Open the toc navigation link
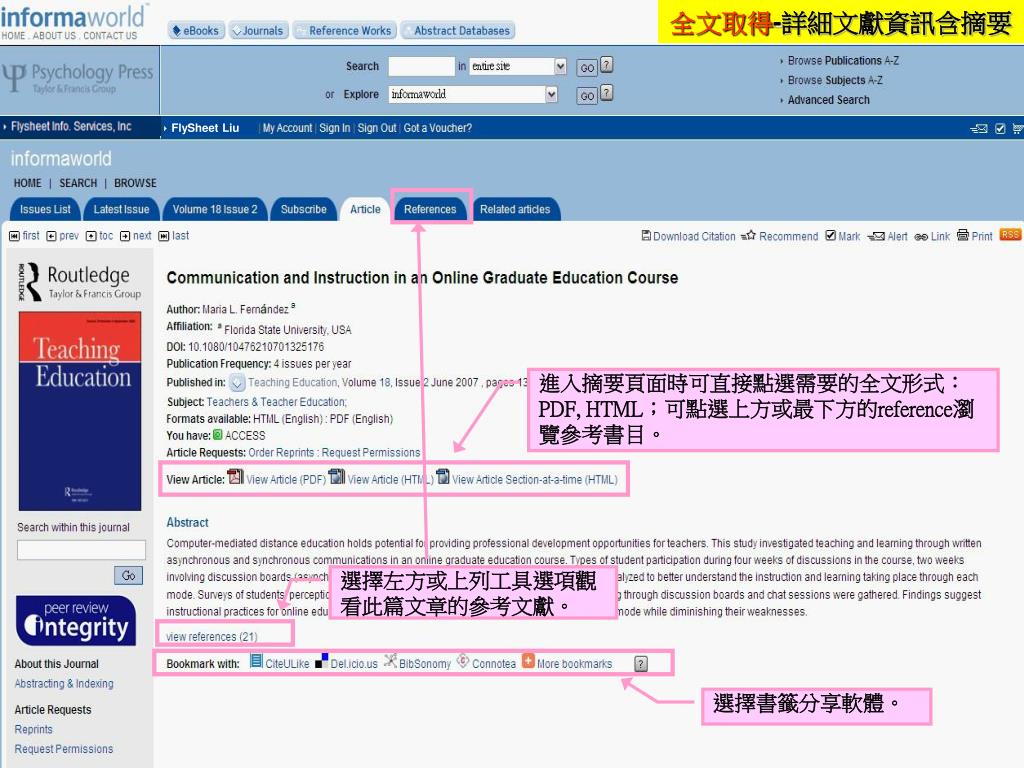The image size is (1024, 768). (x=100, y=236)
